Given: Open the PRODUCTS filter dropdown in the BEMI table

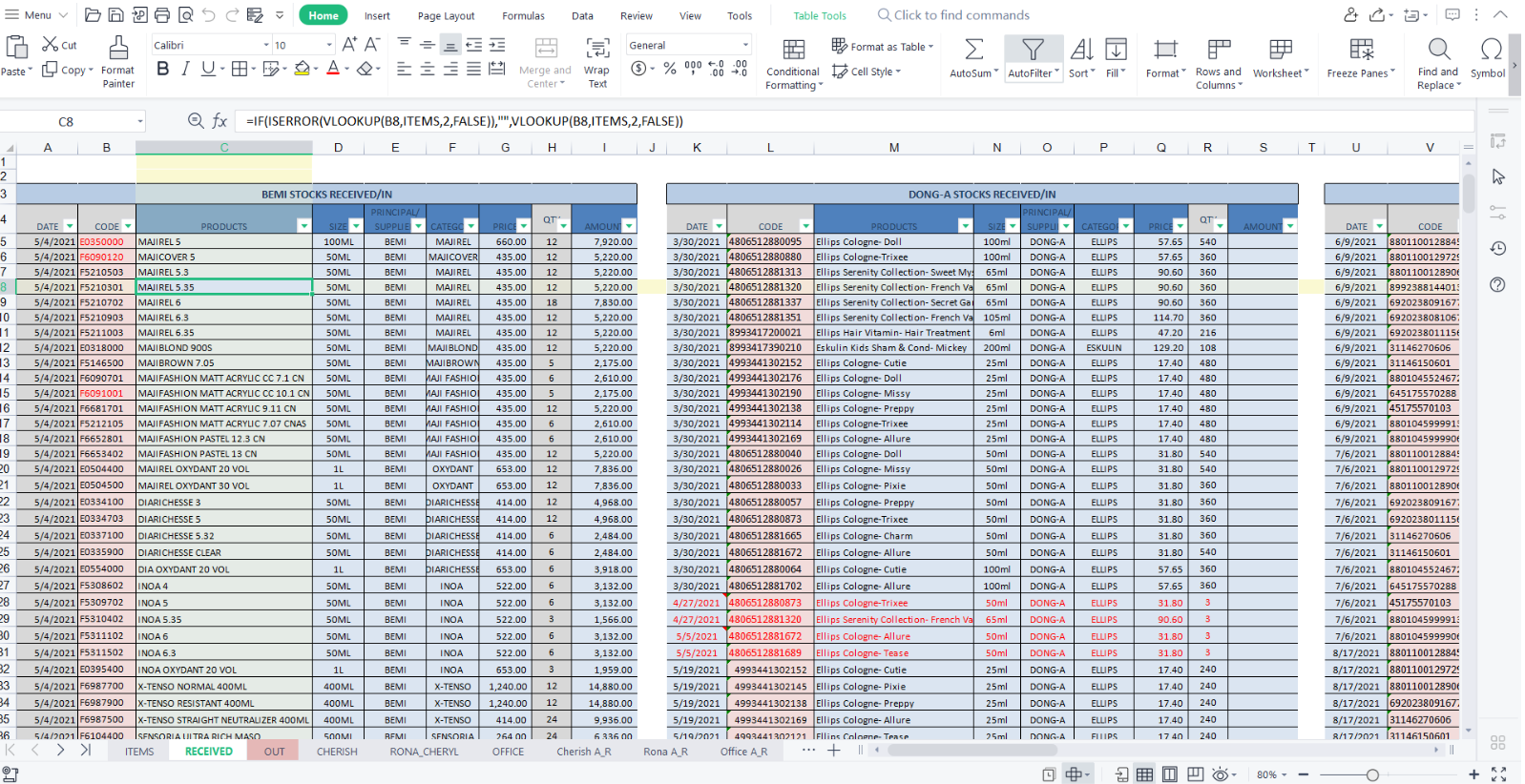Looking at the screenshot, I should (303, 226).
